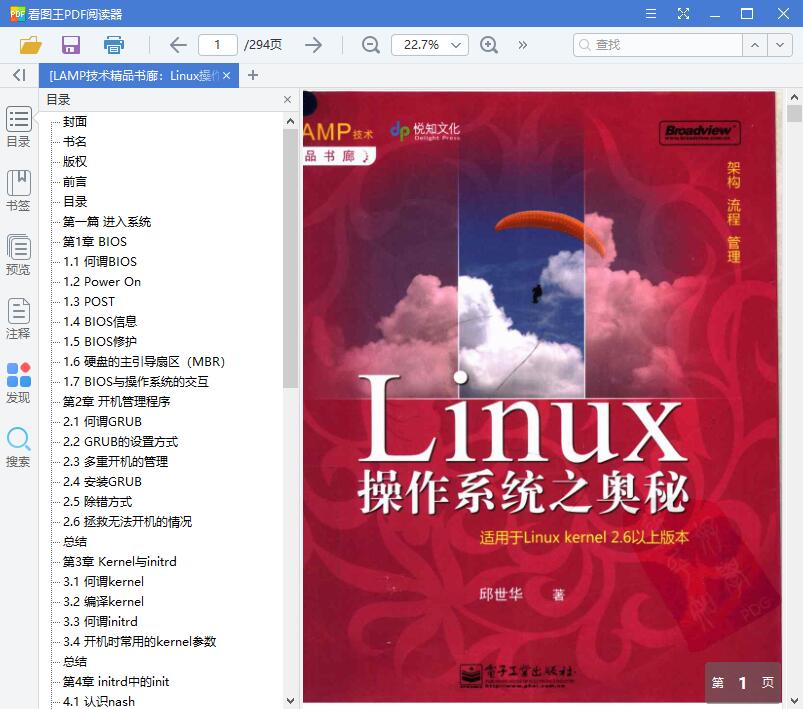This screenshot has width=803, height=709.
Task: Collapse the sidebar panel arrow
Action: pos(19,75)
